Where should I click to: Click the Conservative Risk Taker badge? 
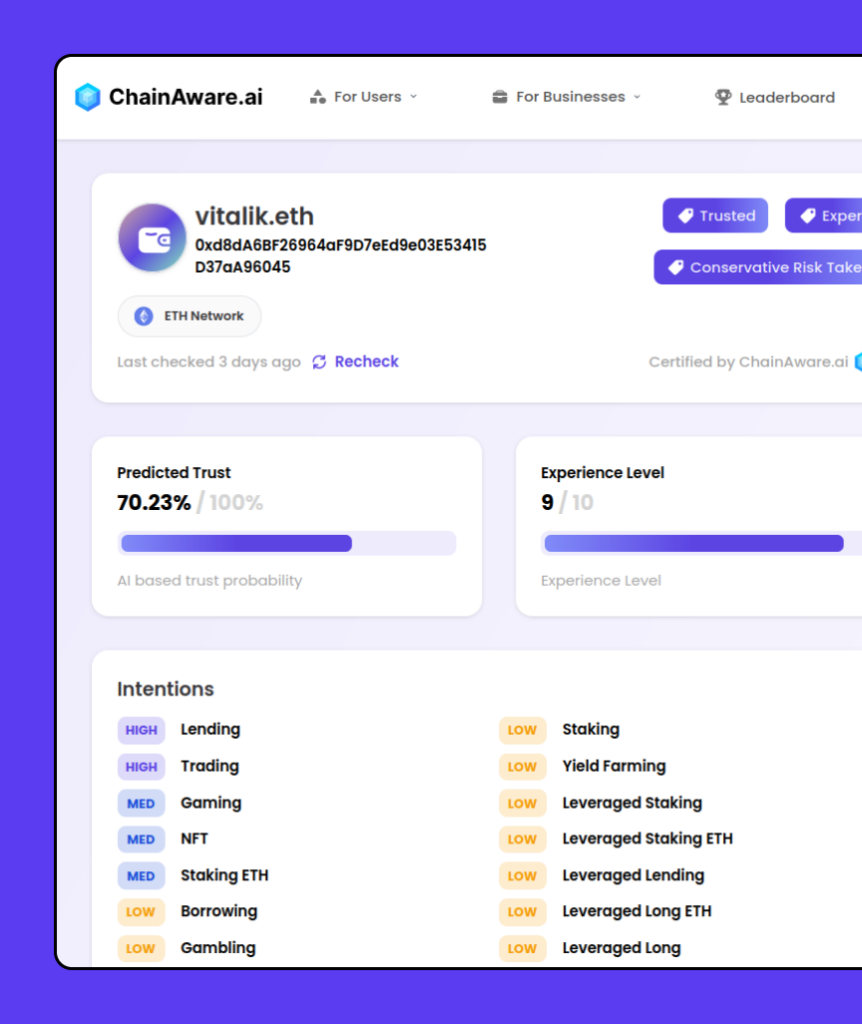(x=758, y=267)
